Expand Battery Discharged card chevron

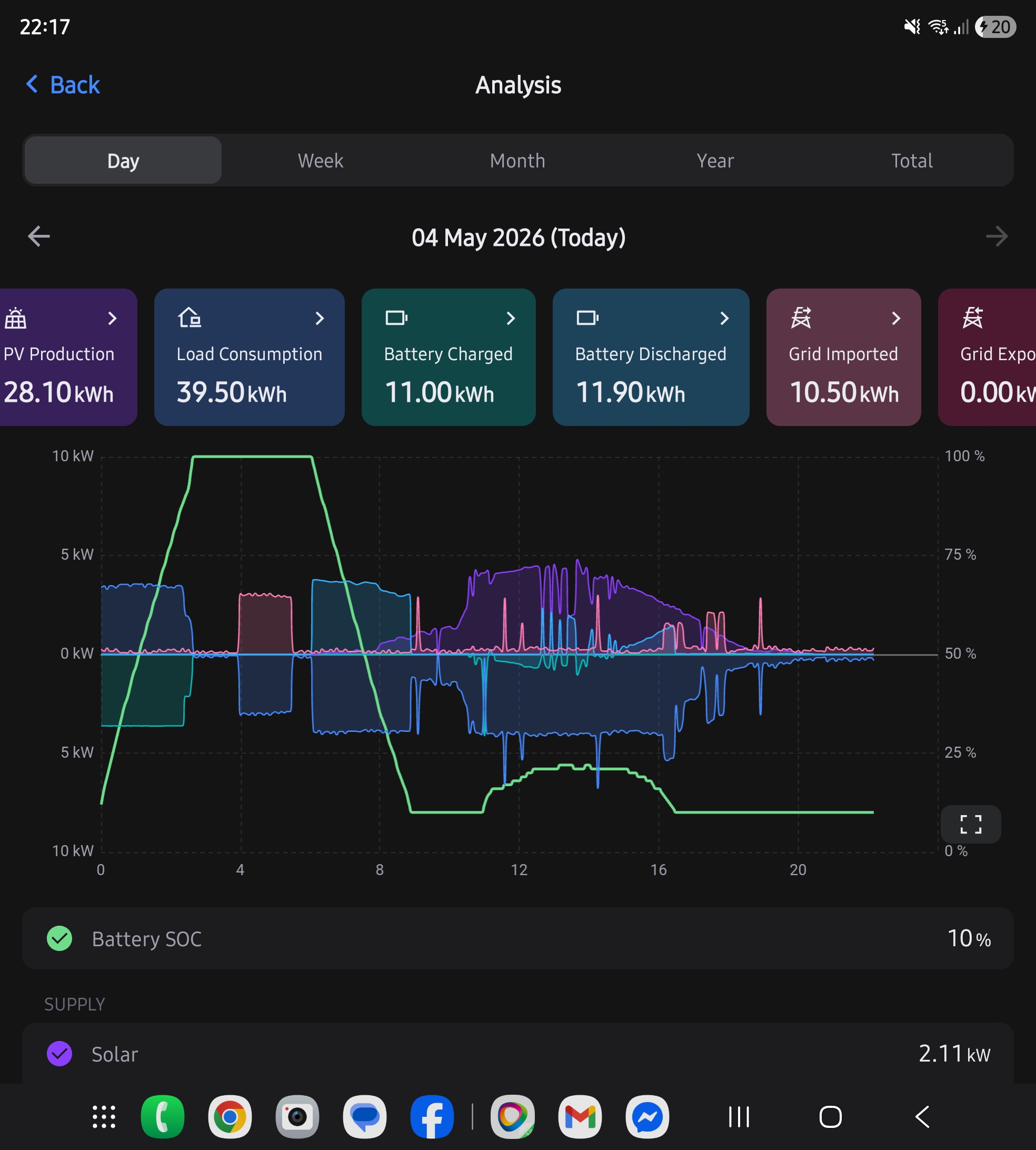725,318
